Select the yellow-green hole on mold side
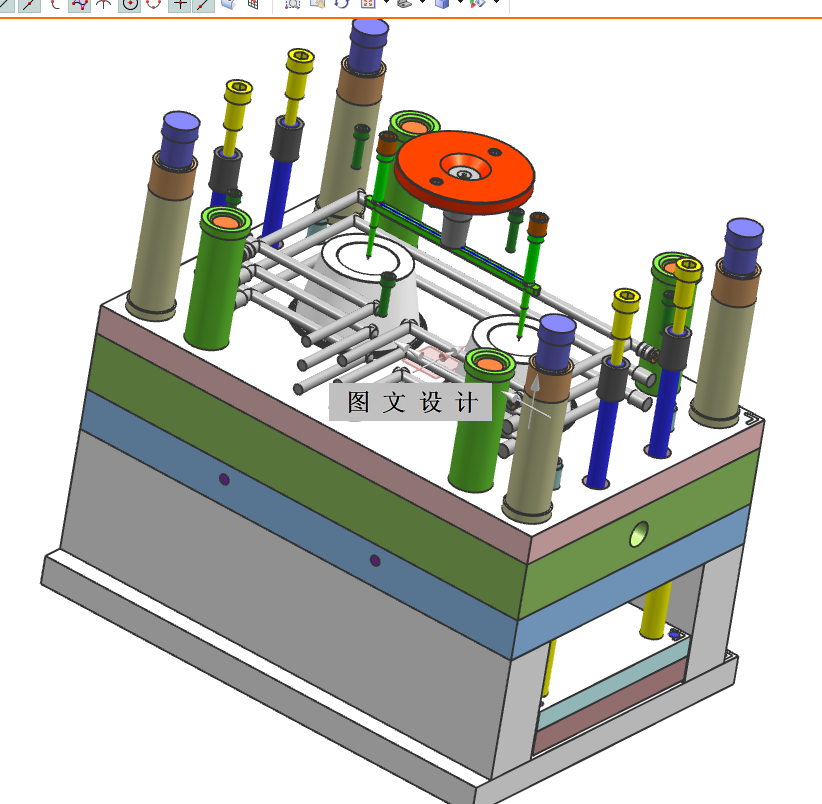 [x=639, y=534]
